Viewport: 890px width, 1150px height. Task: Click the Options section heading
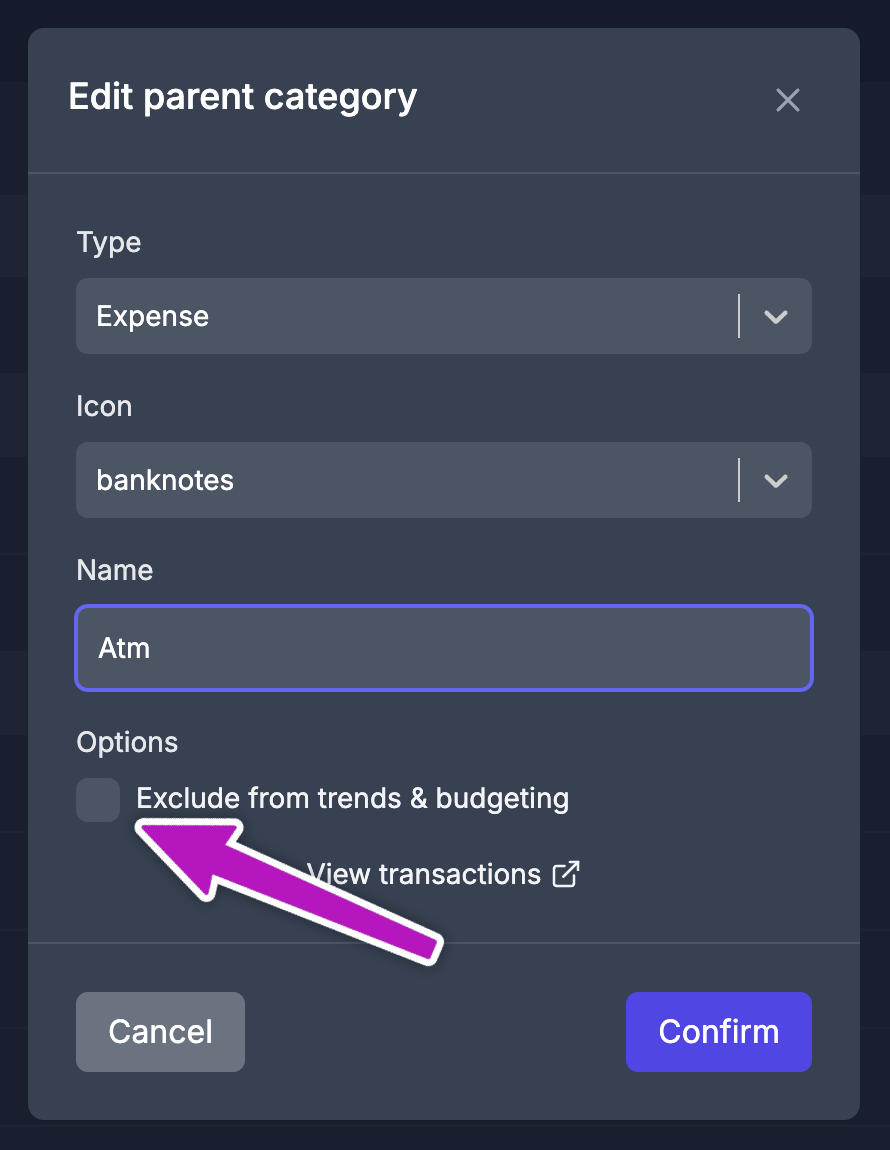point(127,743)
